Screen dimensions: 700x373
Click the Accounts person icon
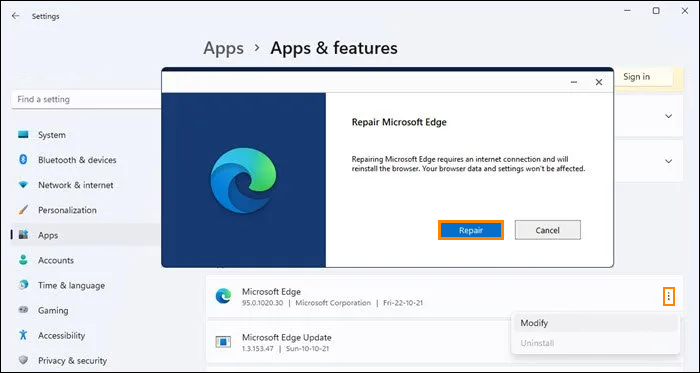click(x=23, y=260)
